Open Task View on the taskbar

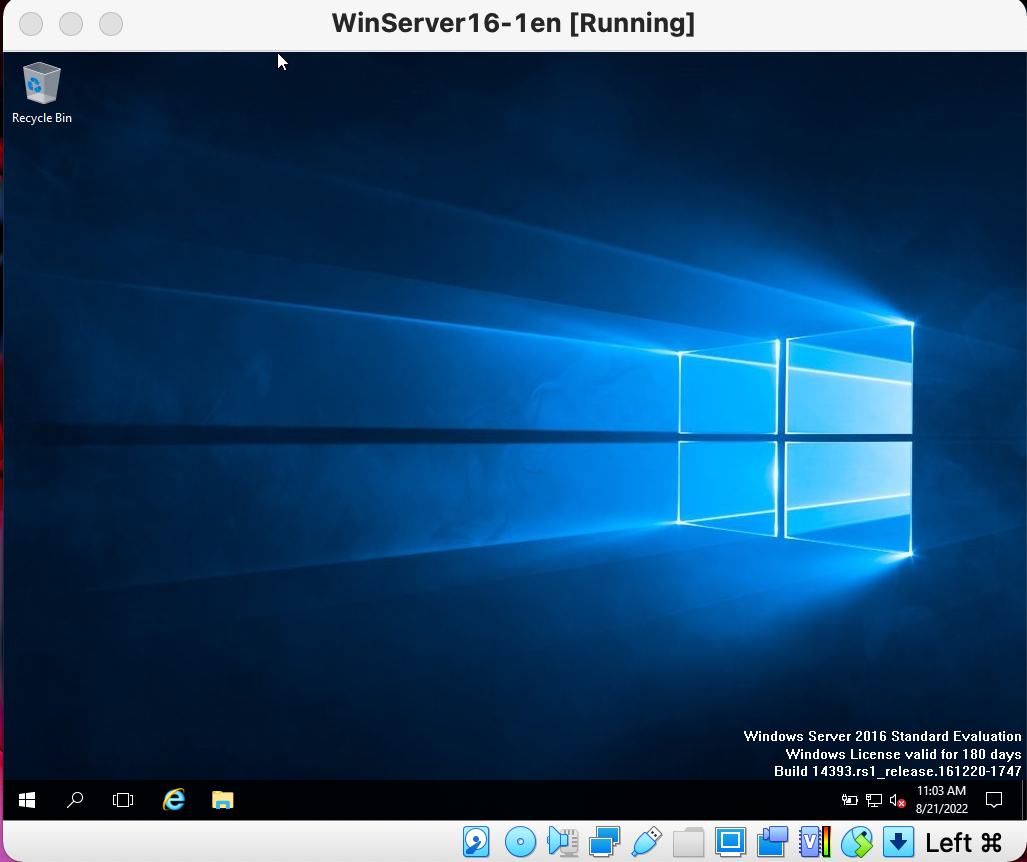[122, 800]
